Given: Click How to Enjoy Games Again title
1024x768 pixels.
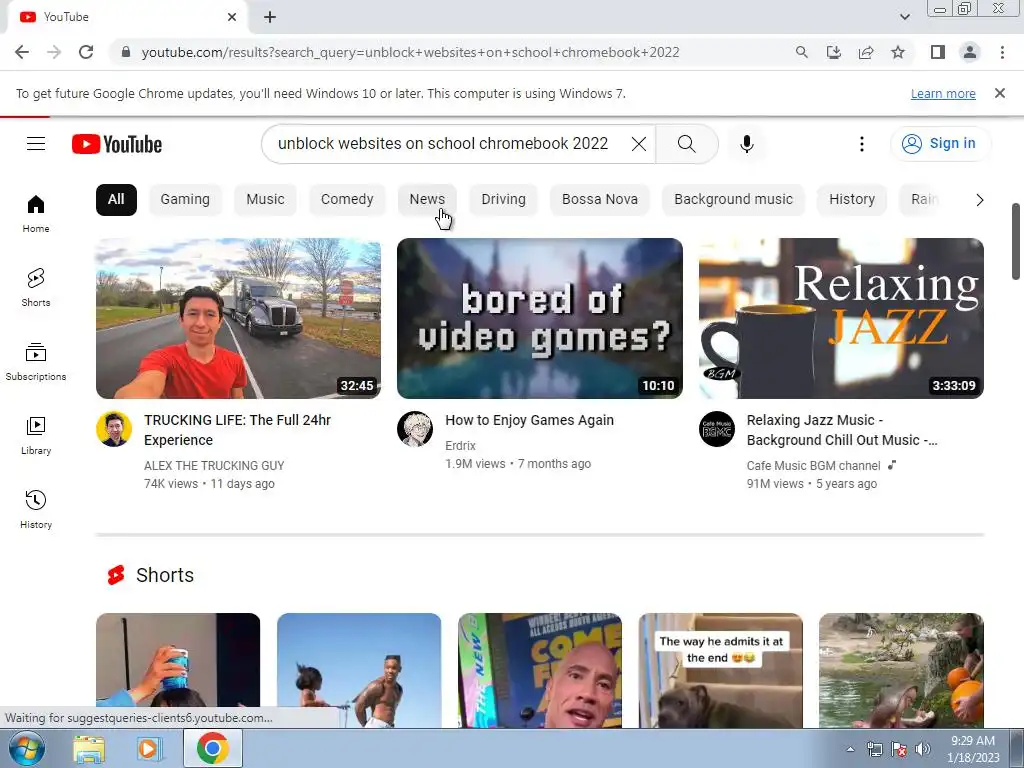Looking at the screenshot, I should click(x=530, y=420).
